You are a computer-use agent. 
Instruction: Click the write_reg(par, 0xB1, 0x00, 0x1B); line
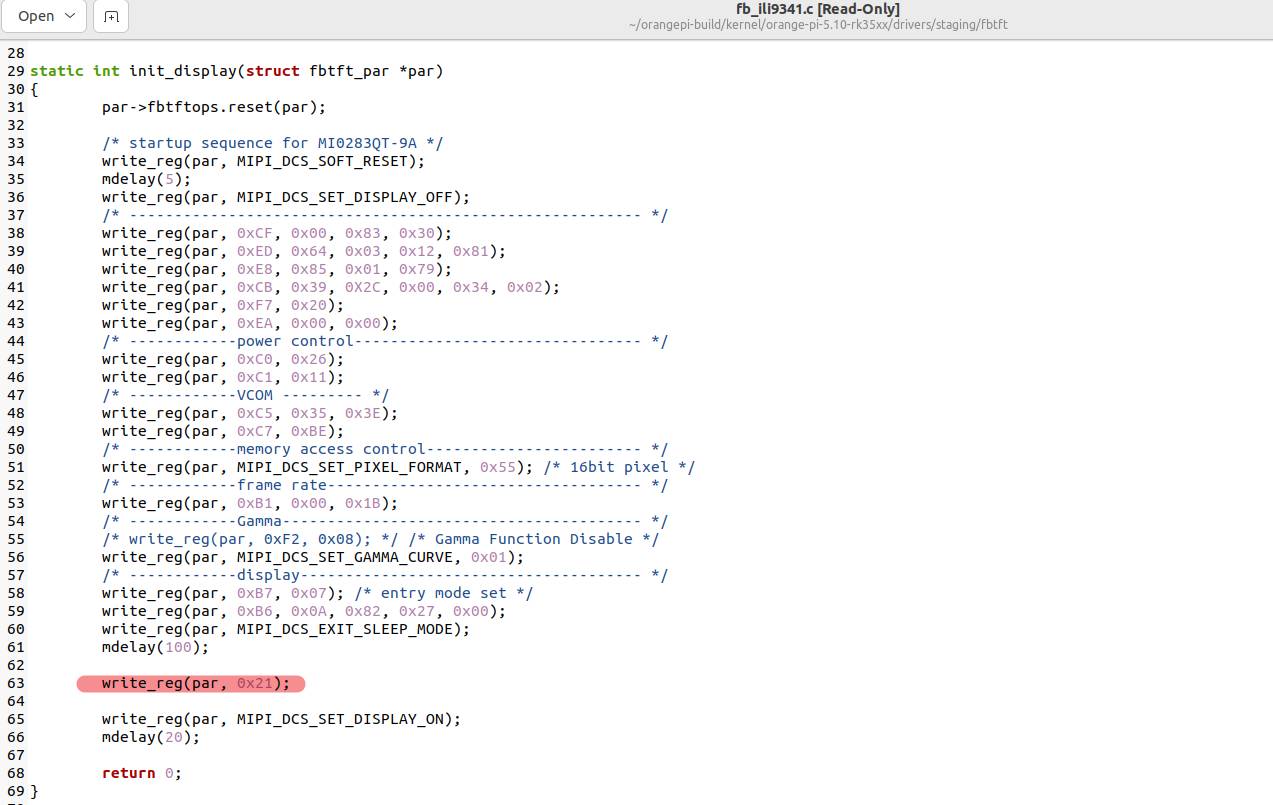(250, 503)
